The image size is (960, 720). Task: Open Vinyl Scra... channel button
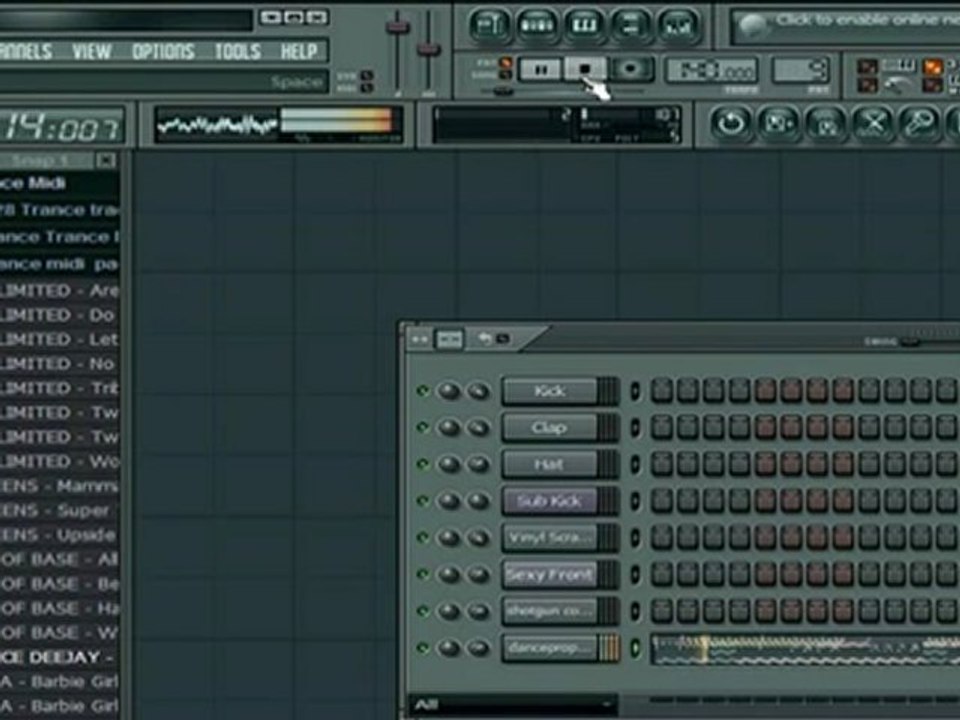click(549, 538)
